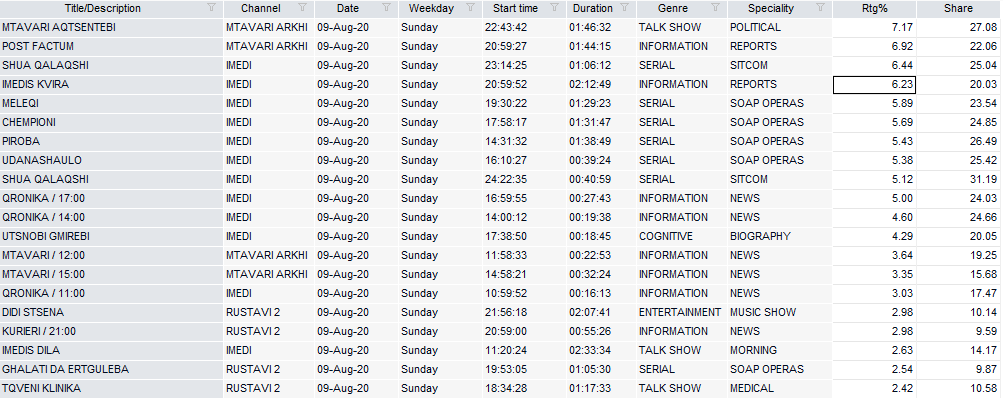
Task: Open filter on Title/Description column
Action: [x=212, y=8]
